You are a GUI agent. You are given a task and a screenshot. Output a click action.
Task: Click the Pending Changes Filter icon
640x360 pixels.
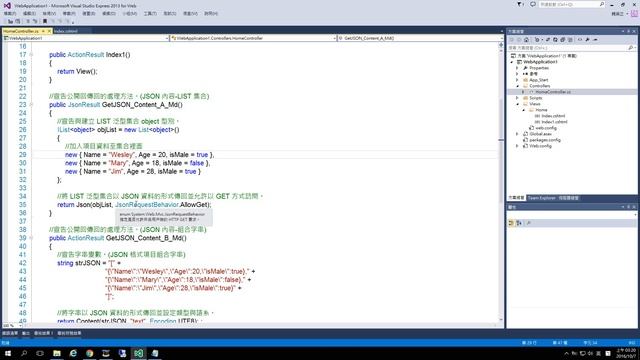[x=537, y=40]
